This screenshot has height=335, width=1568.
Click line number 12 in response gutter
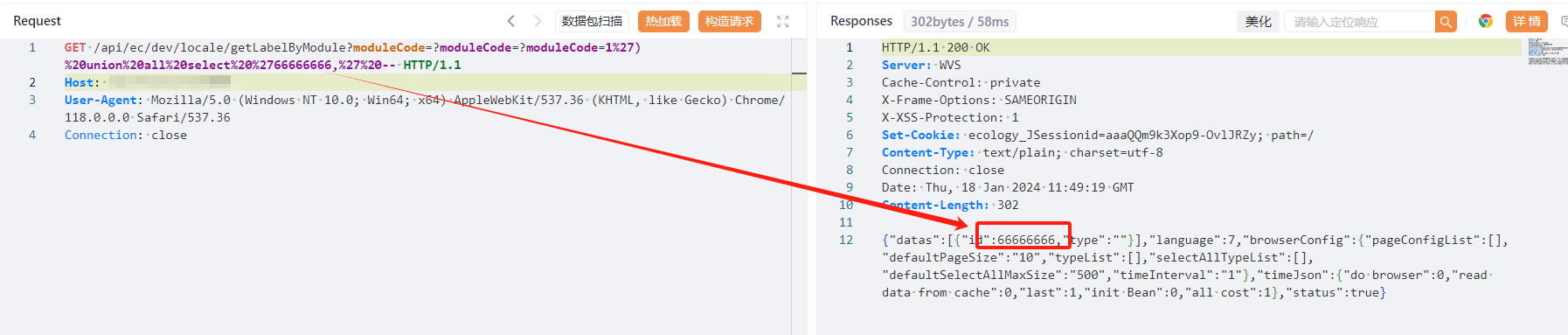[x=846, y=240]
